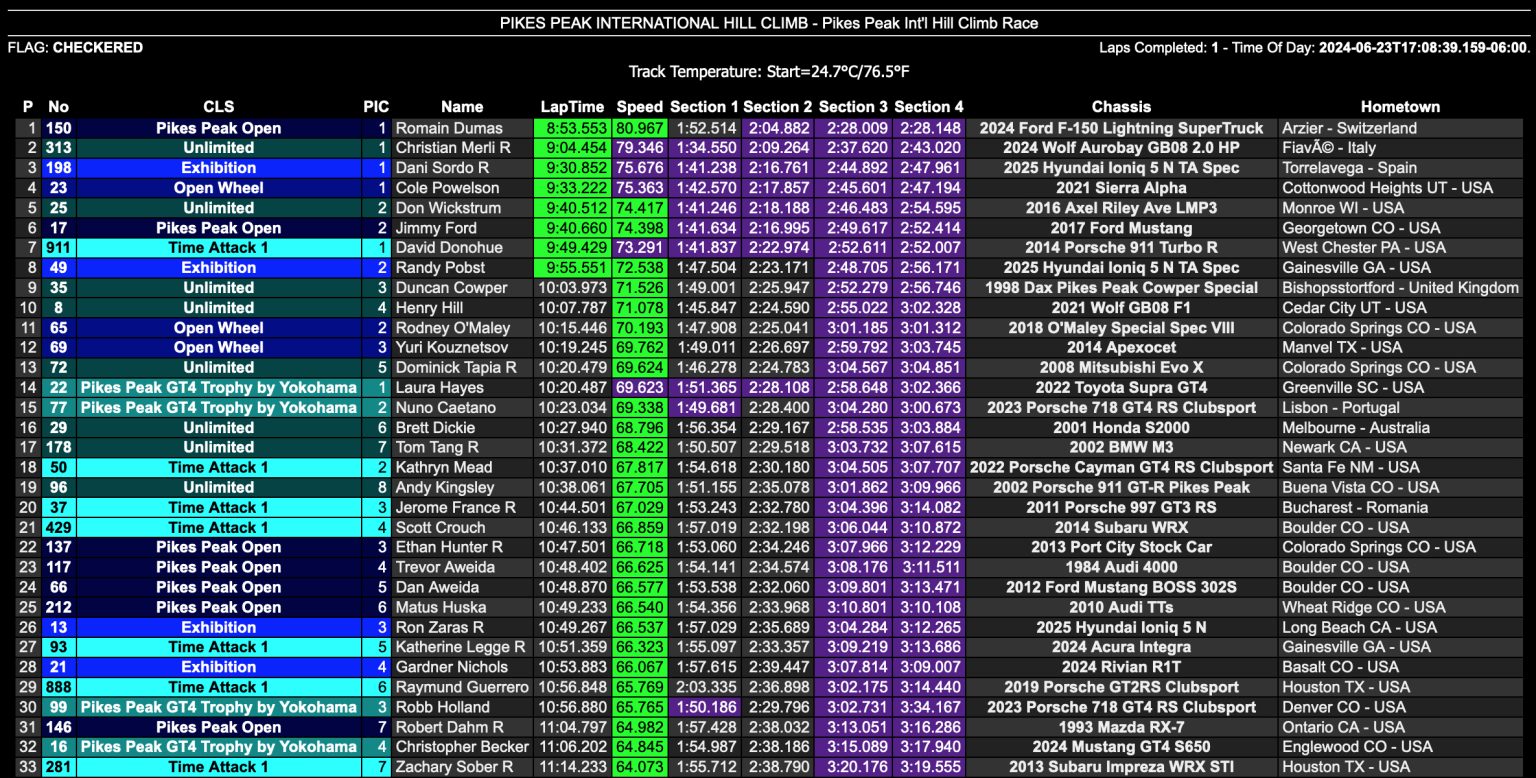Click speed value 80.967
This screenshot has height=778, width=1536.
pyautogui.click(x=640, y=128)
